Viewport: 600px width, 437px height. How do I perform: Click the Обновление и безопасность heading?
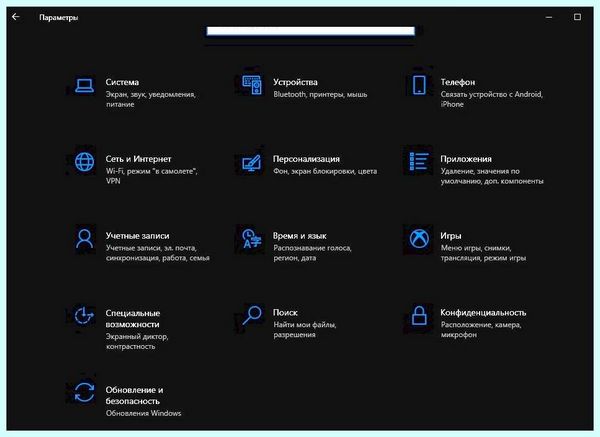pyautogui.click(x=134, y=395)
